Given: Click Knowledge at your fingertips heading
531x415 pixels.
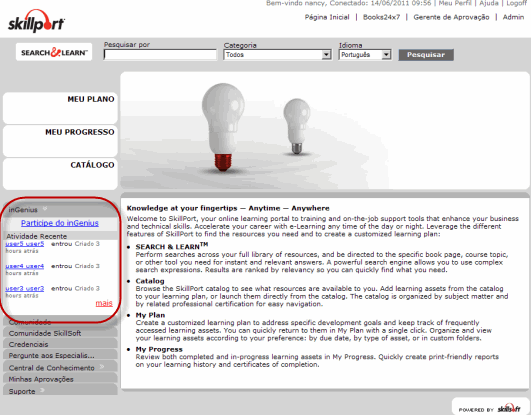Looking at the screenshot, I should coord(228,208).
